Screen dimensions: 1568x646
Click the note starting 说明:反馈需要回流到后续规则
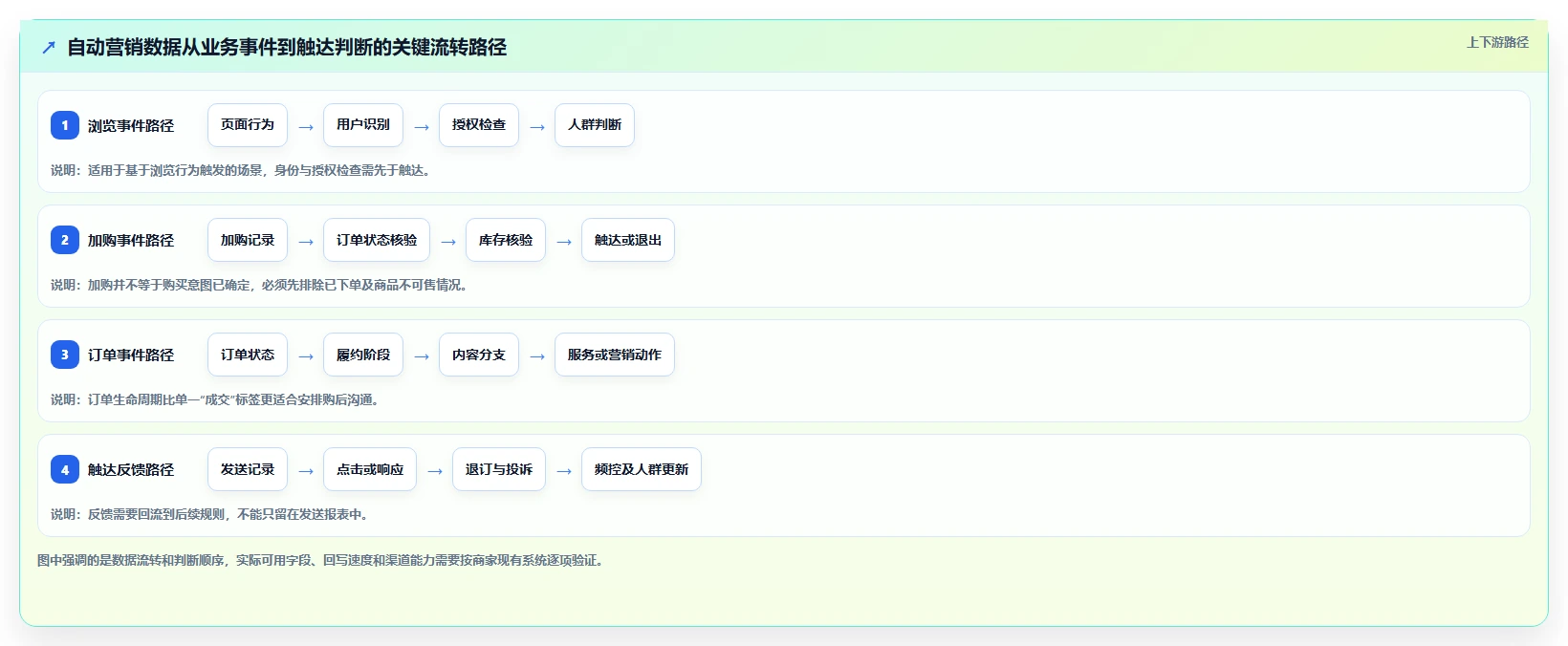point(211,514)
